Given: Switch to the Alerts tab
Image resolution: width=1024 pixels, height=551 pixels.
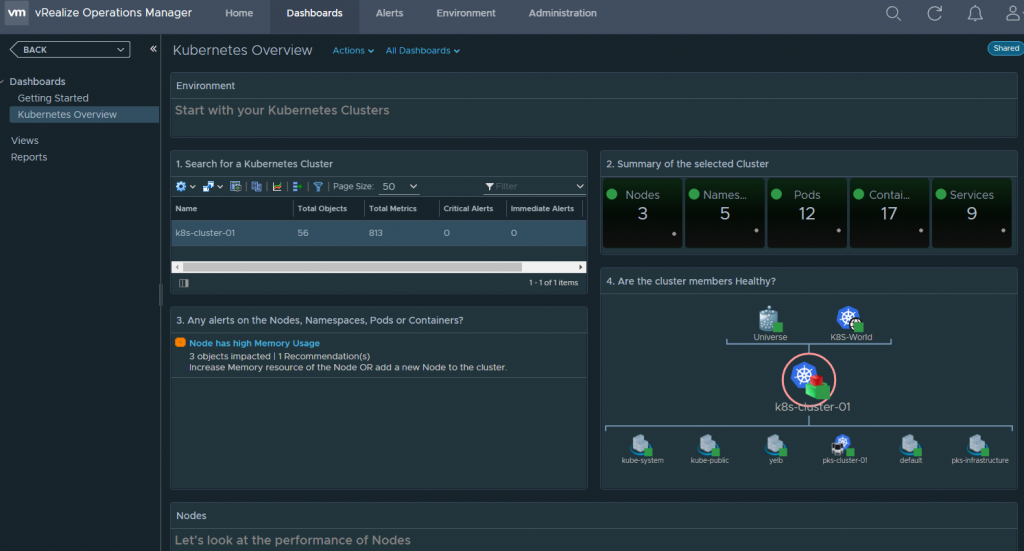Looking at the screenshot, I should (x=389, y=13).
